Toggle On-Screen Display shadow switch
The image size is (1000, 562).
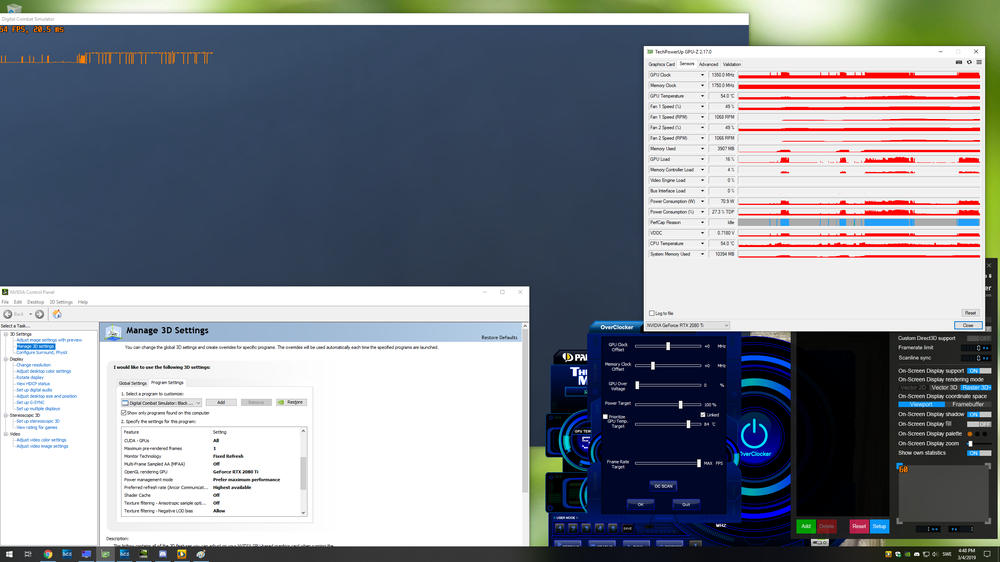979,414
